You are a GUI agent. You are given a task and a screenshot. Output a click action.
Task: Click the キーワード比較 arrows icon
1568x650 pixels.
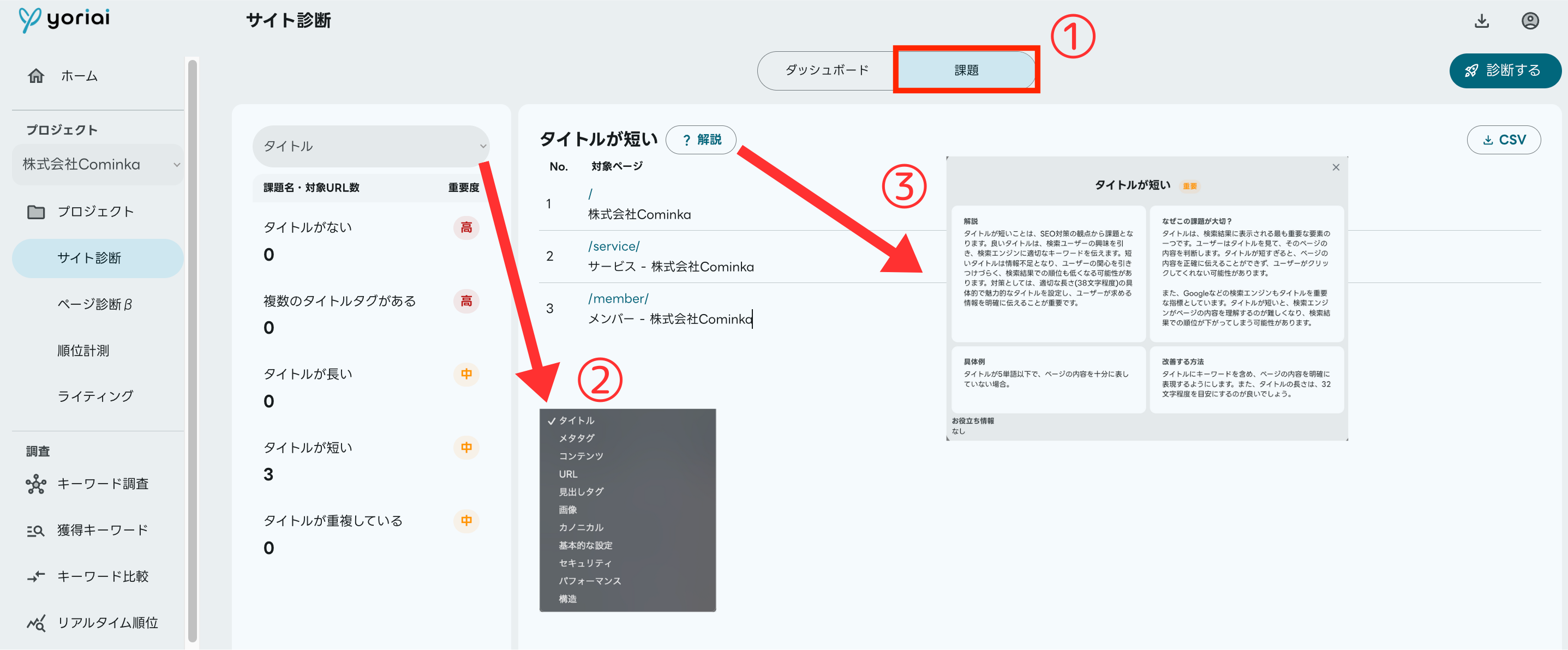click(x=36, y=576)
